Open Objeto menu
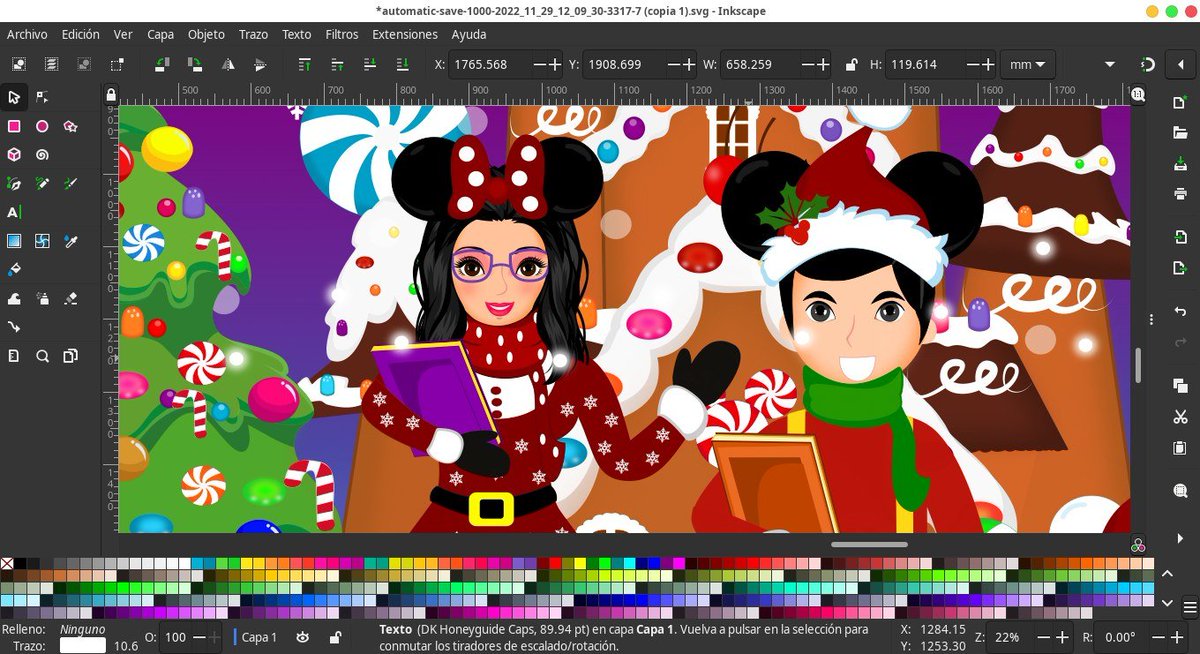 point(206,34)
